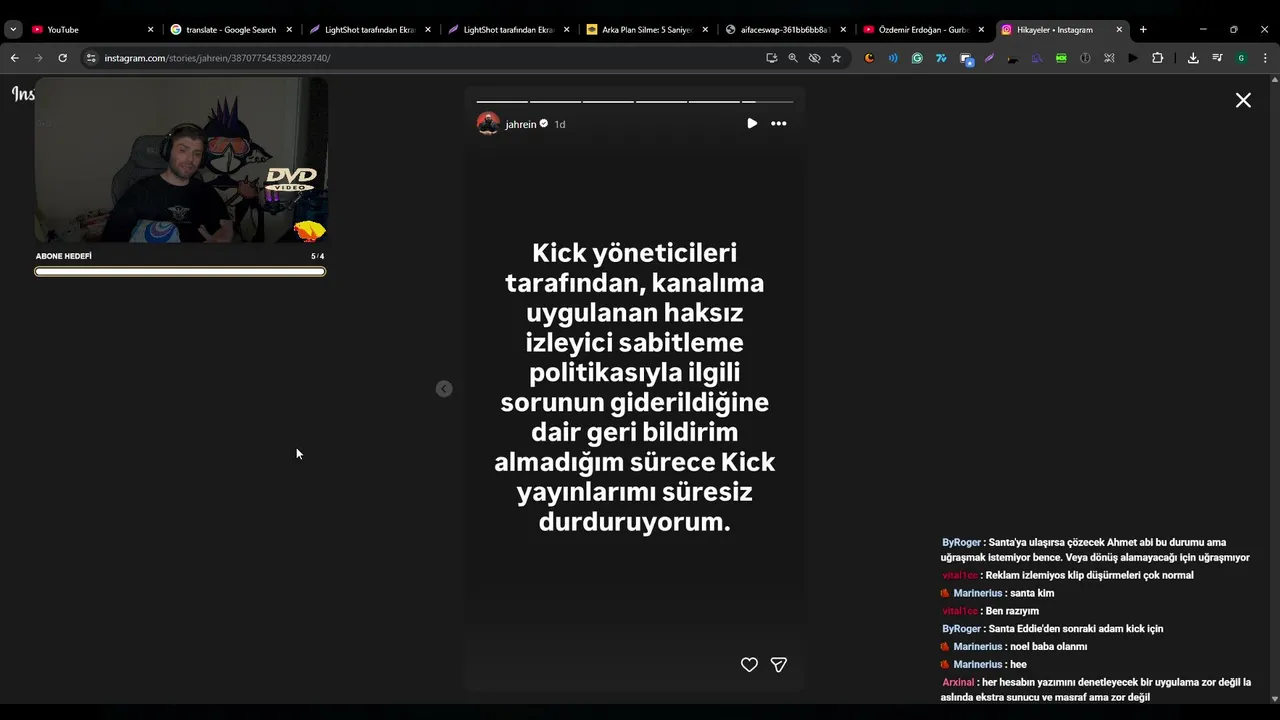Open the jahrein username link

521,124
